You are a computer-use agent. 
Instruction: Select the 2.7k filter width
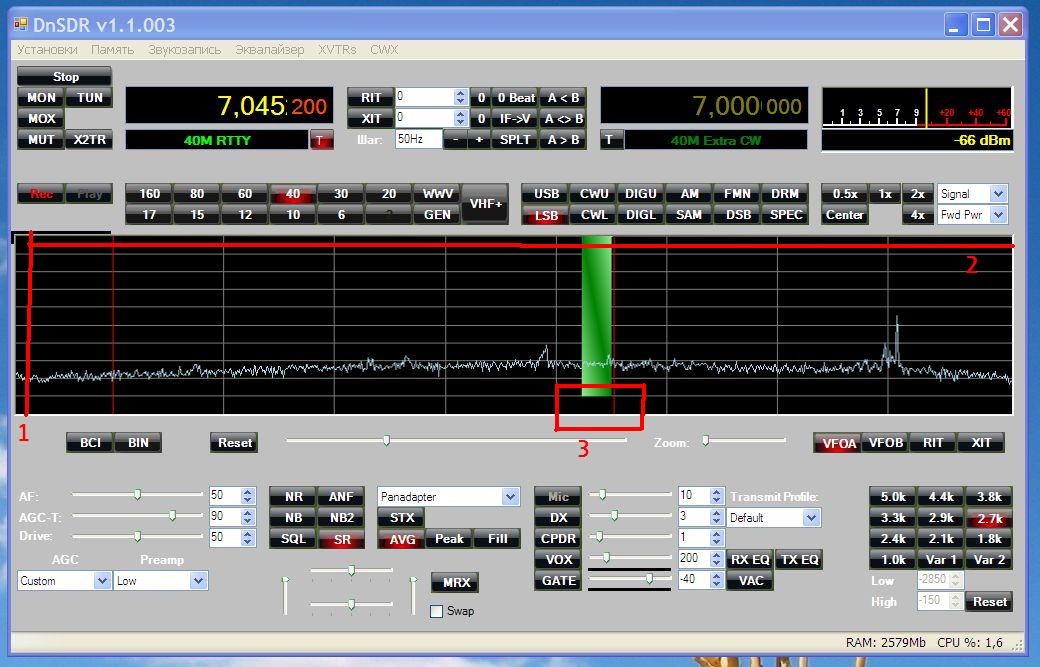[989, 518]
